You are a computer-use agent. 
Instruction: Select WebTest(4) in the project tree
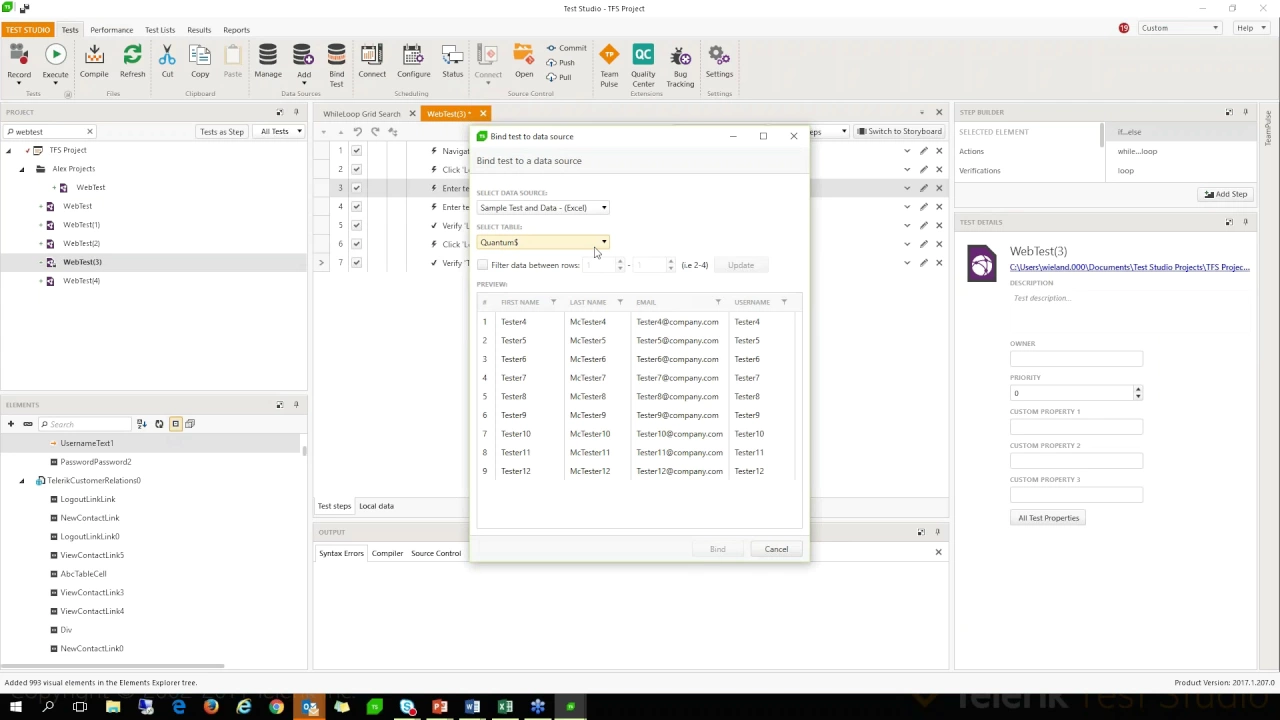coord(81,281)
